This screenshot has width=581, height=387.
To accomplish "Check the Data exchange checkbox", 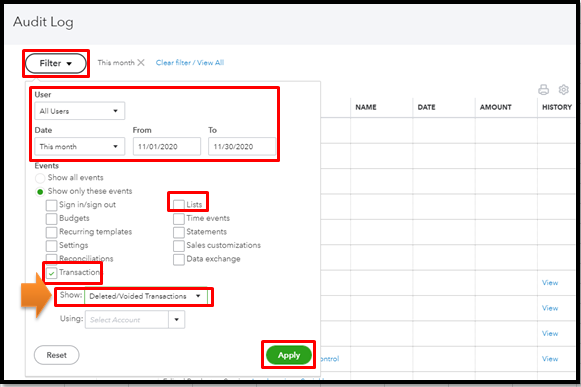I will click(x=179, y=259).
